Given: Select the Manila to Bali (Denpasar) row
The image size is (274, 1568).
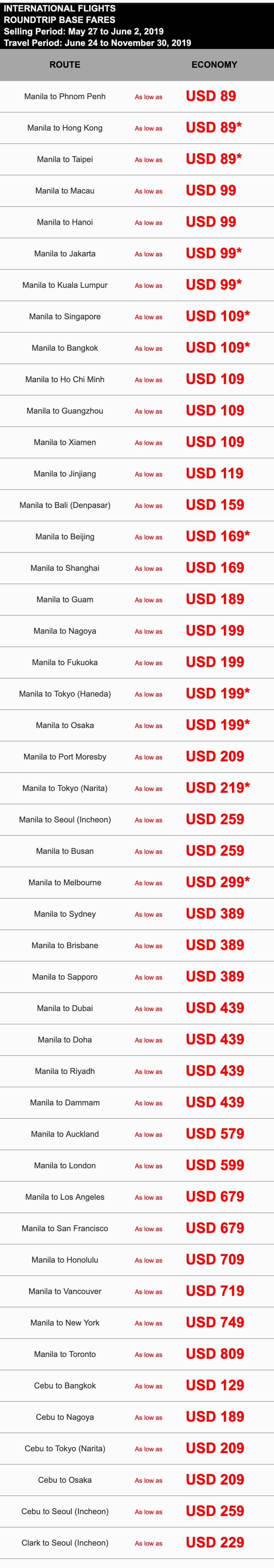Looking at the screenshot, I should tap(64, 505).
